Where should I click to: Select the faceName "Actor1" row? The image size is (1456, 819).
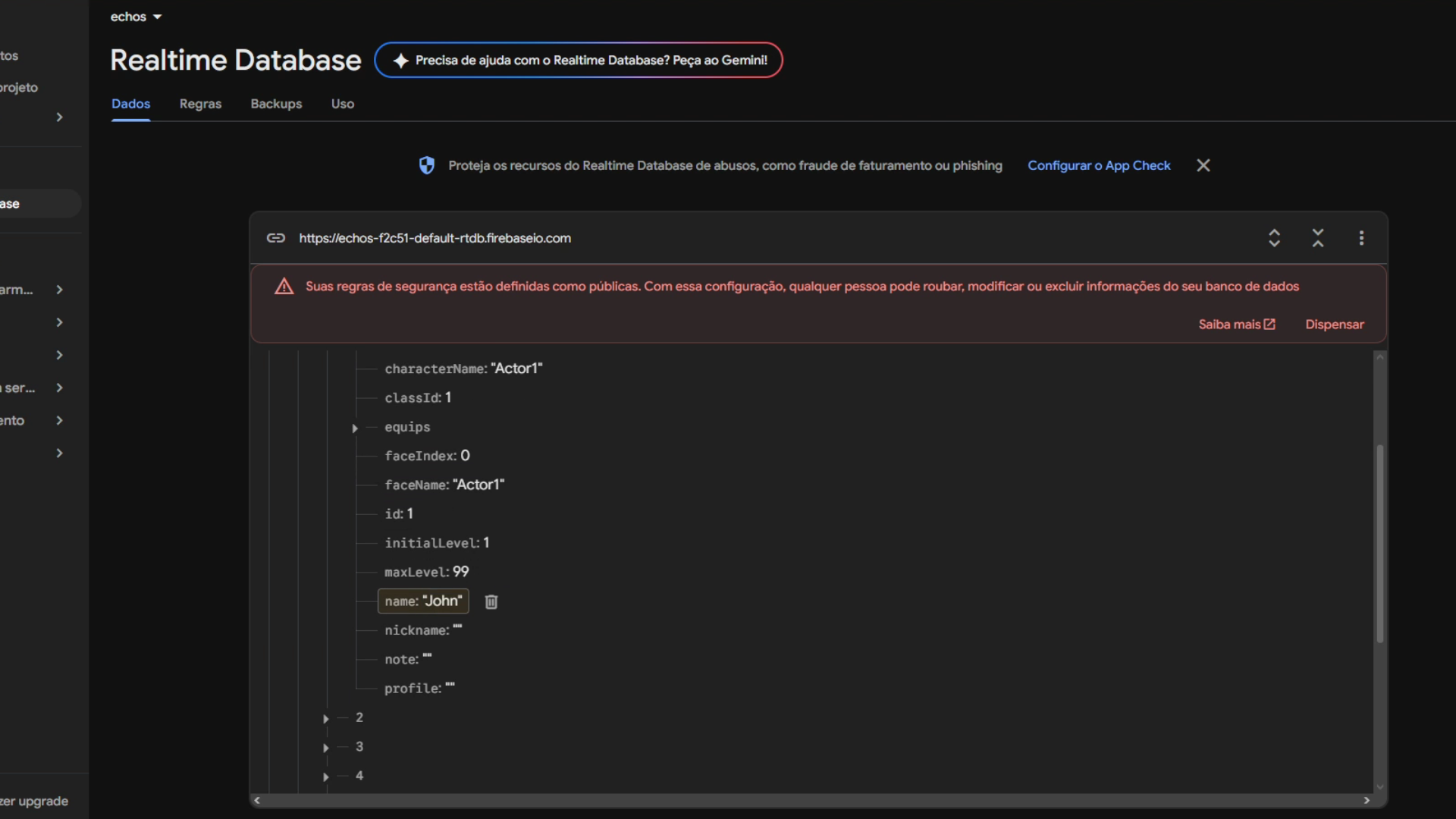[x=444, y=485]
